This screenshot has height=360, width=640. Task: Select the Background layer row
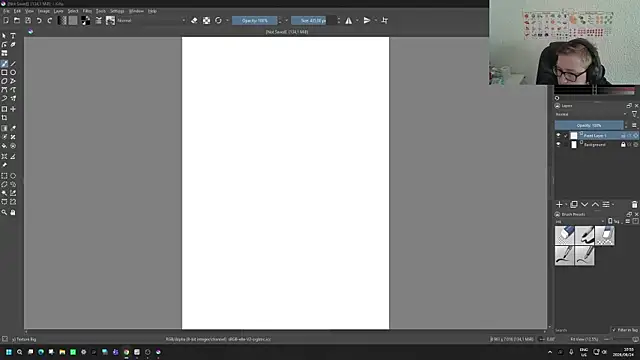pyautogui.click(x=597, y=144)
